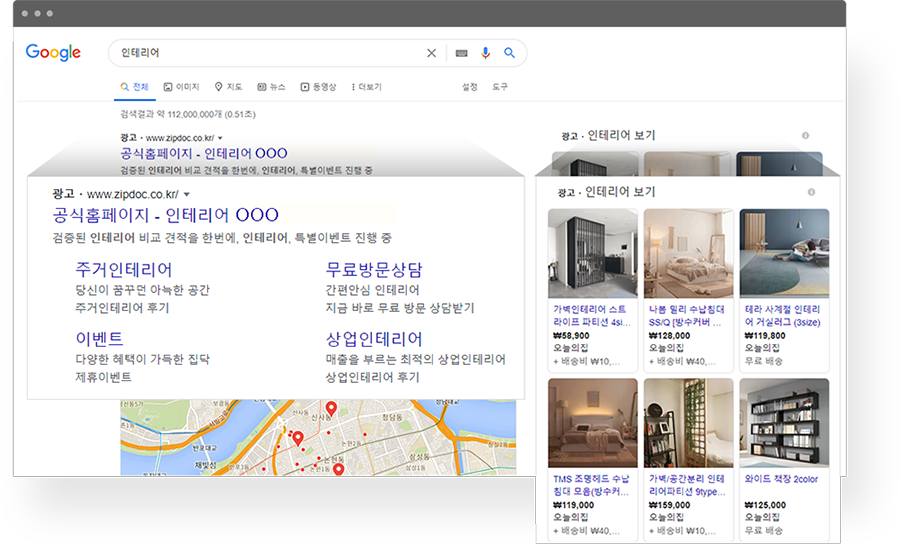Click the red map pin near 신사동
Viewport: 900px width, 545px height.
331,408
